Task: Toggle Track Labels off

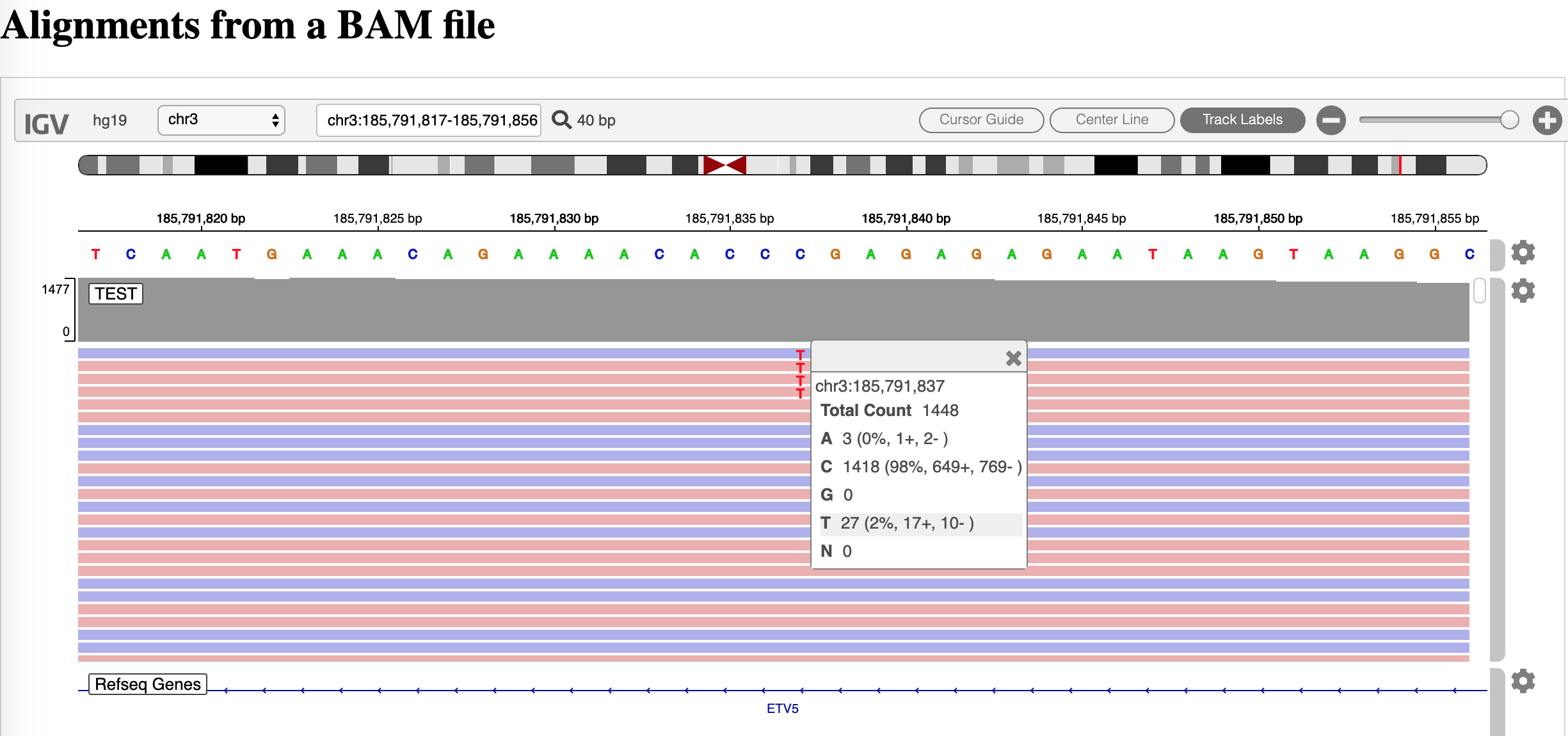Action: coord(1242,120)
